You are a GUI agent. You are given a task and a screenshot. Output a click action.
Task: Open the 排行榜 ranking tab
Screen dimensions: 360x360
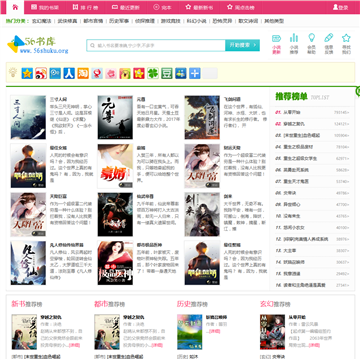click(85, 7)
